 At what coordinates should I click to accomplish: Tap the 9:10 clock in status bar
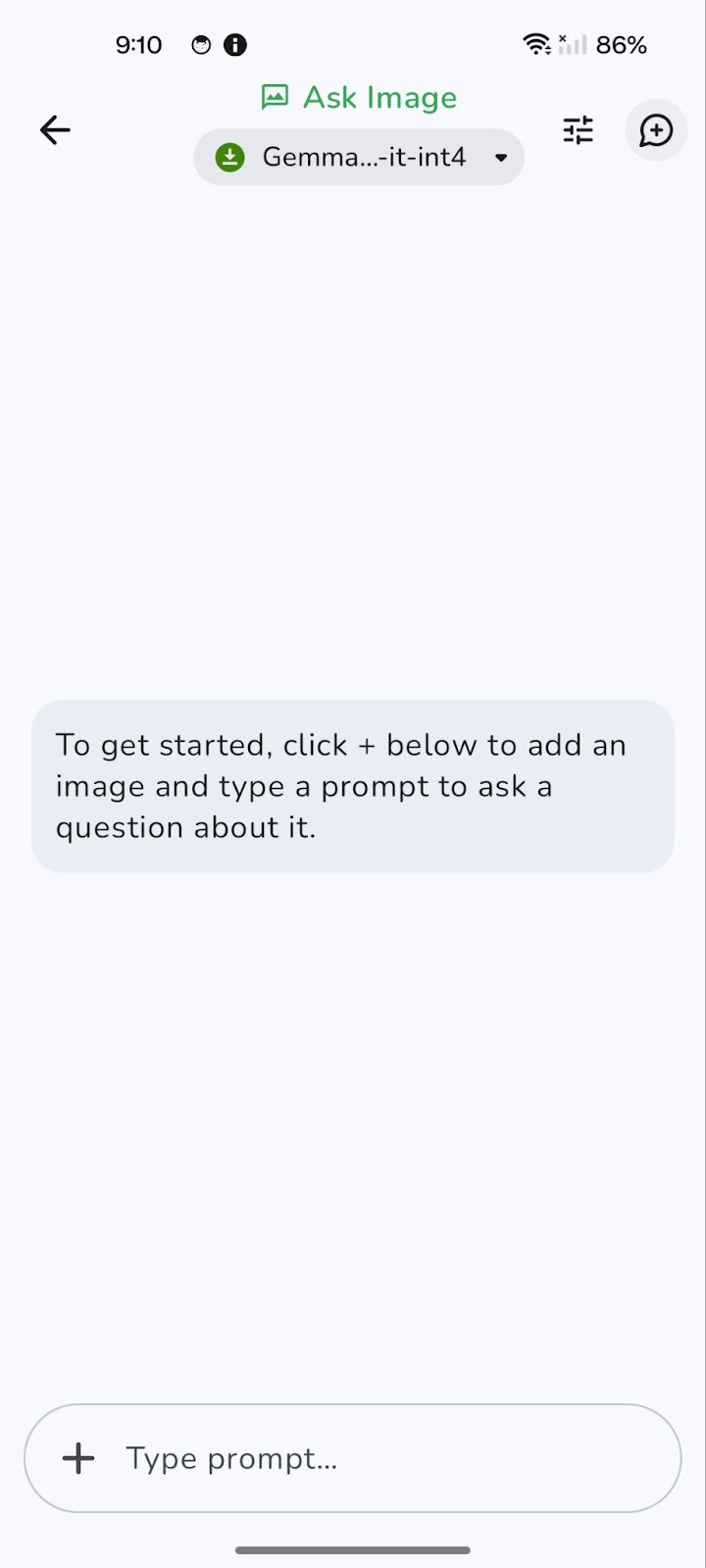[x=138, y=45]
